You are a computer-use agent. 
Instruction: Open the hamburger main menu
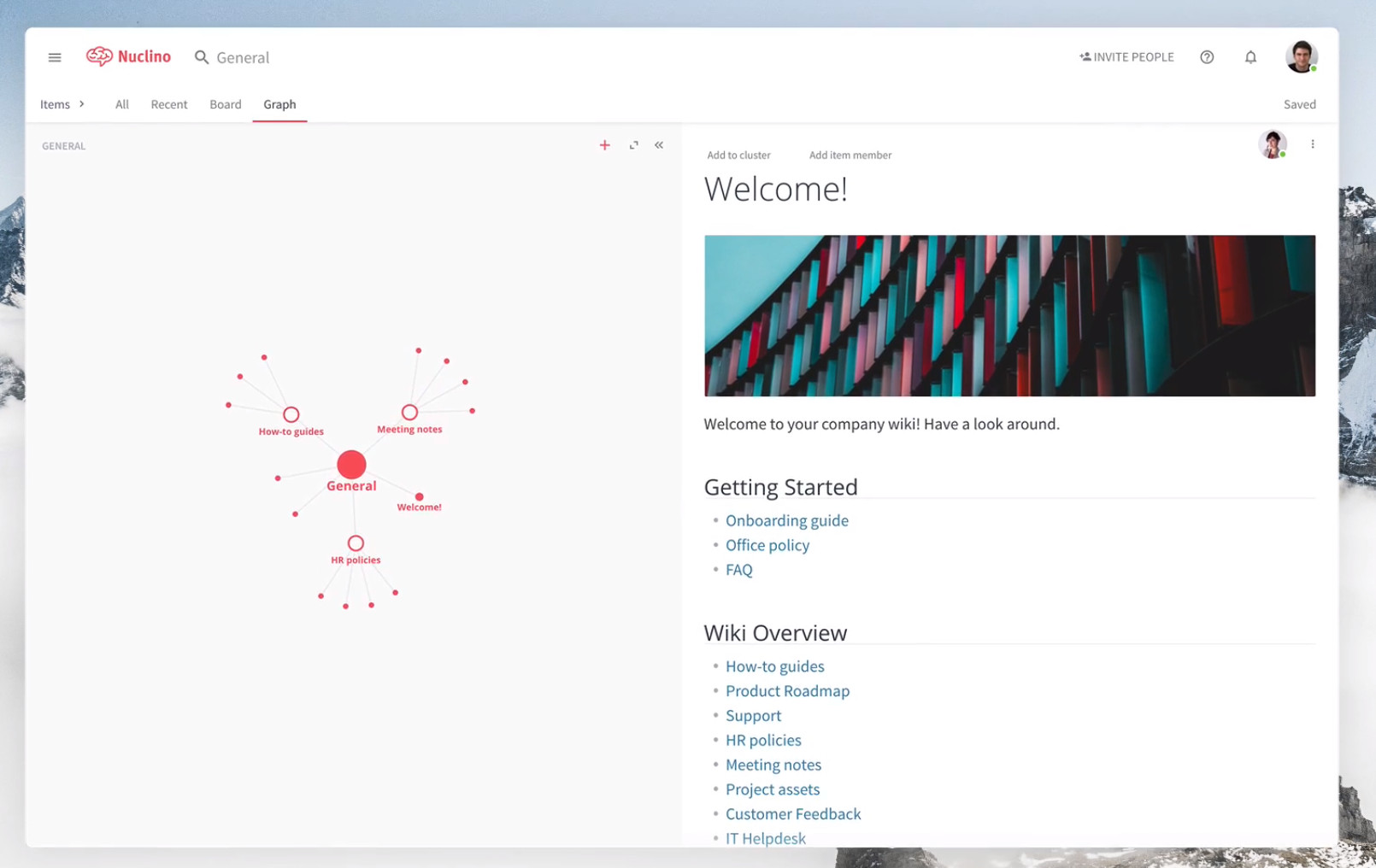click(55, 57)
